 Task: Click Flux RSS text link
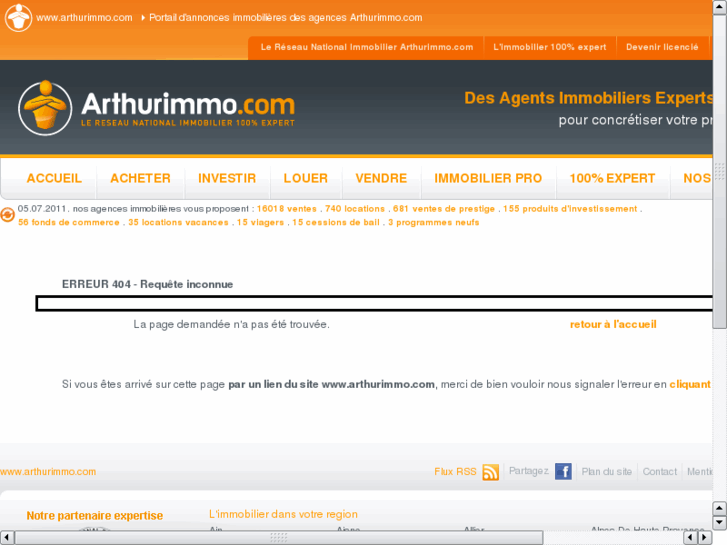click(x=455, y=472)
